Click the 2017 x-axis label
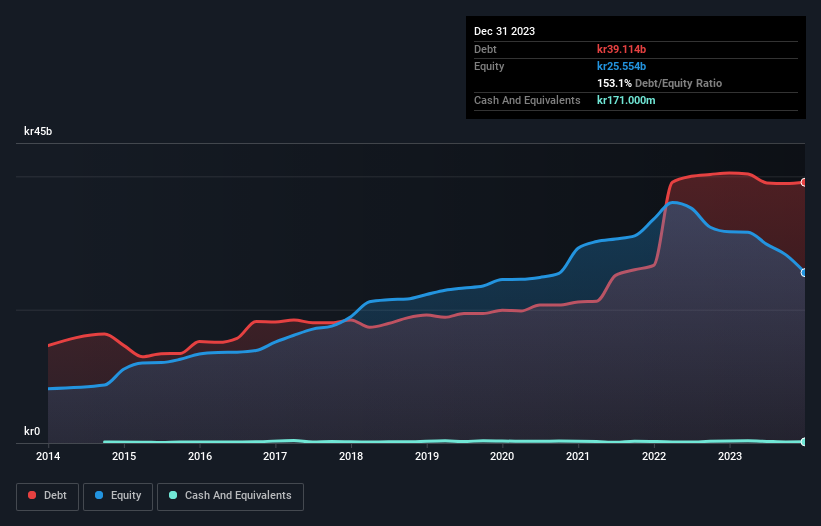 pyautogui.click(x=275, y=456)
